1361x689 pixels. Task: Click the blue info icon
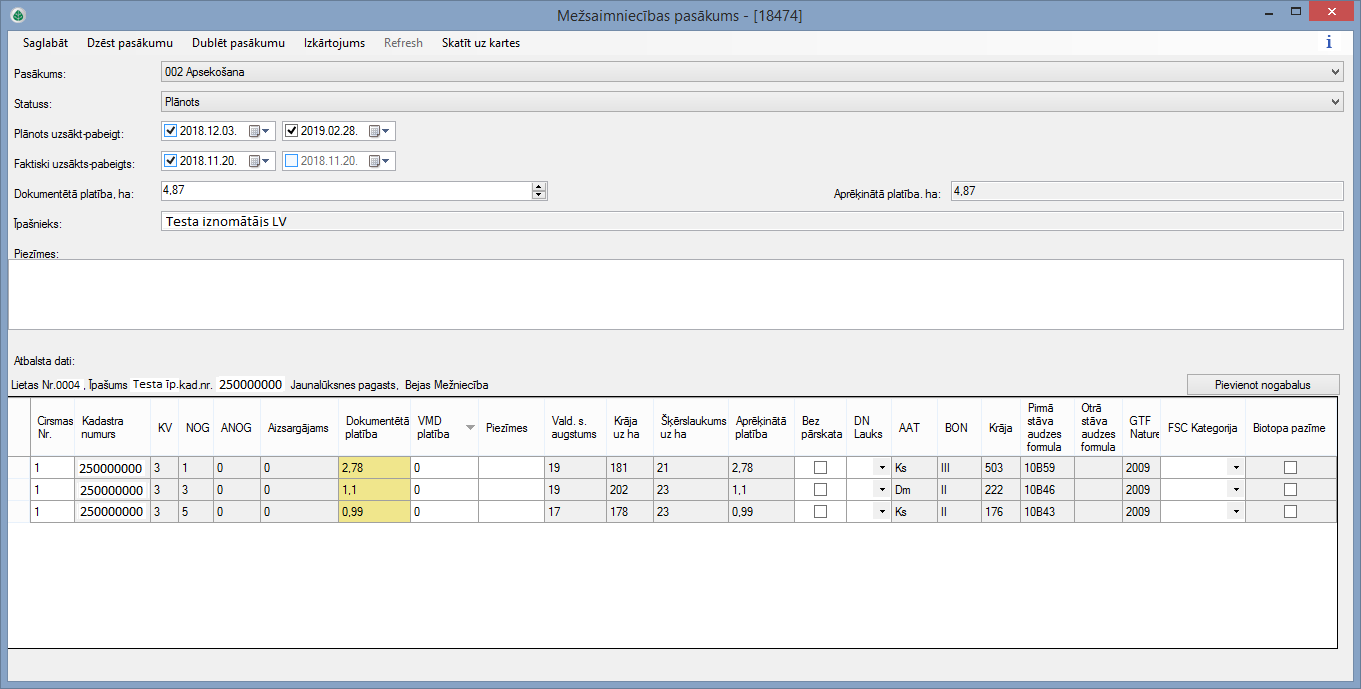pyautogui.click(x=1328, y=43)
